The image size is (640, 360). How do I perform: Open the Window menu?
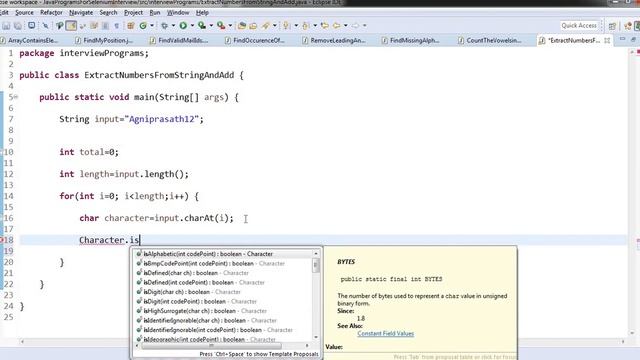178,13
